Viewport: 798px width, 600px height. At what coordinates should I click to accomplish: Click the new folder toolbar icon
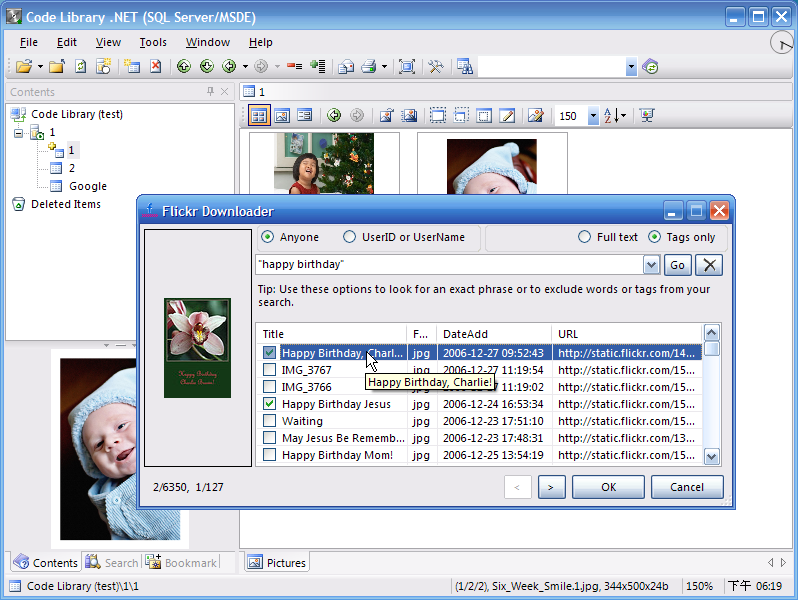56,67
